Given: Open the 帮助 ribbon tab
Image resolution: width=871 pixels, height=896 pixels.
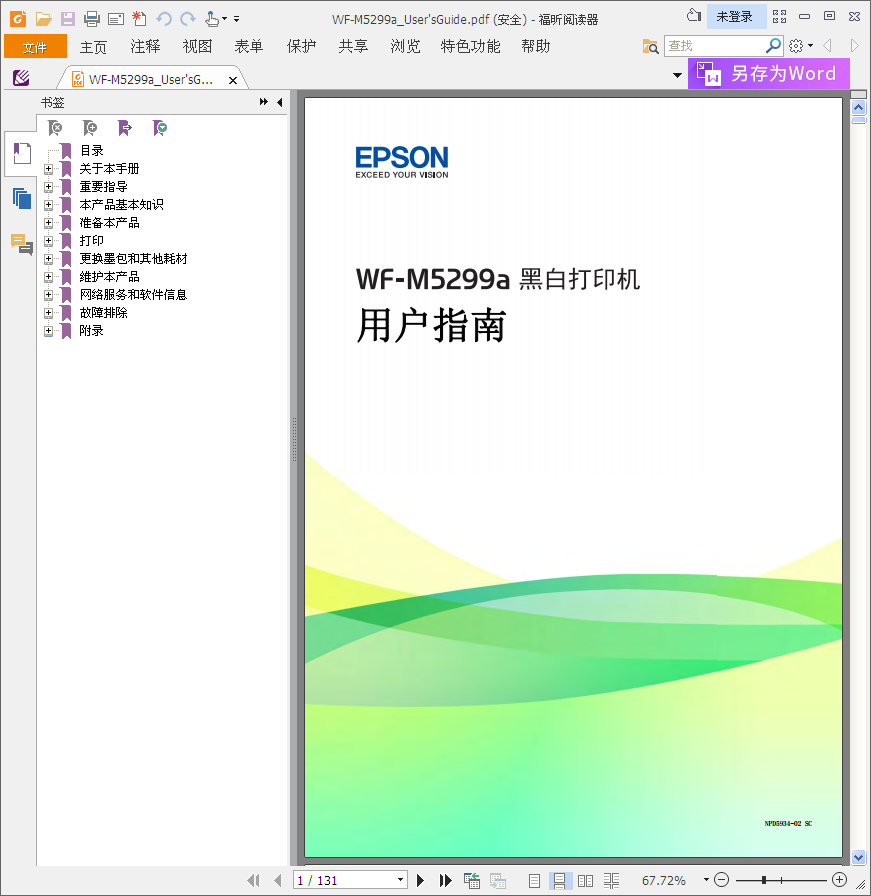Looking at the screenshot, I should coord(536,46).
